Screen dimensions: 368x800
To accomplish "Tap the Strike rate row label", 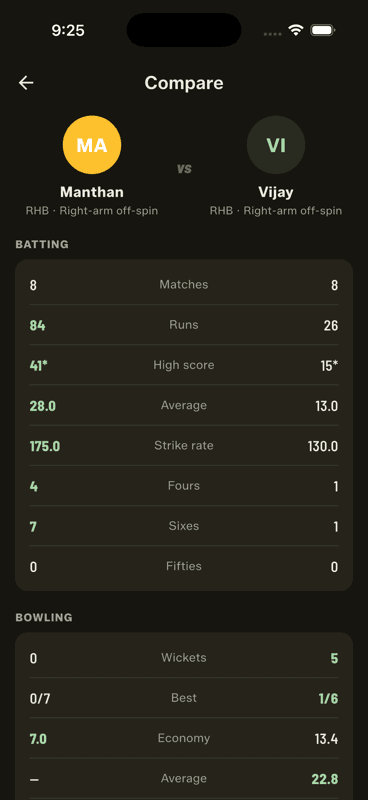I will [x=184, y=445].
